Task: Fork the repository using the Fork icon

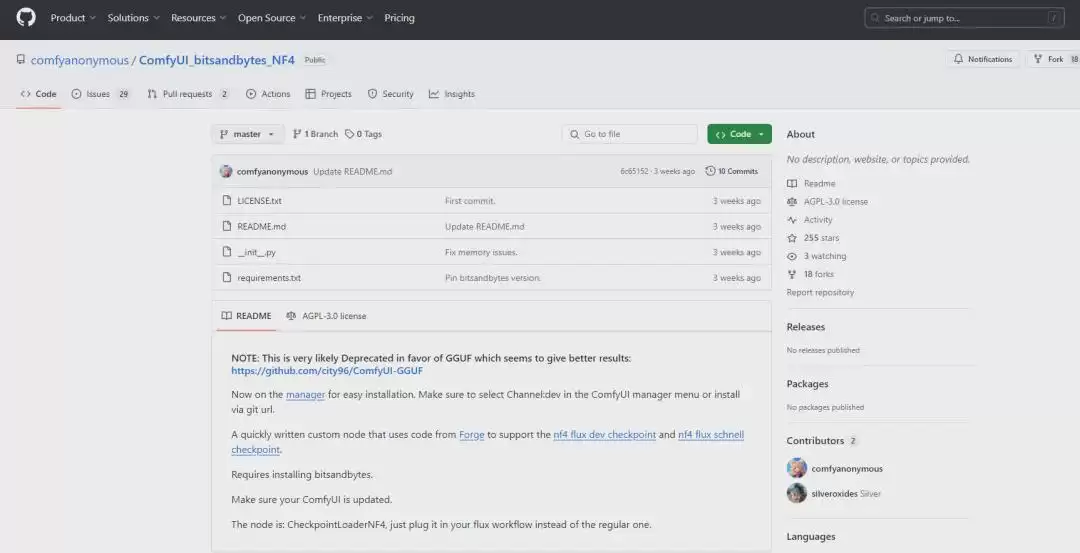Action: pyautogui.click(x=1038, y=59)
